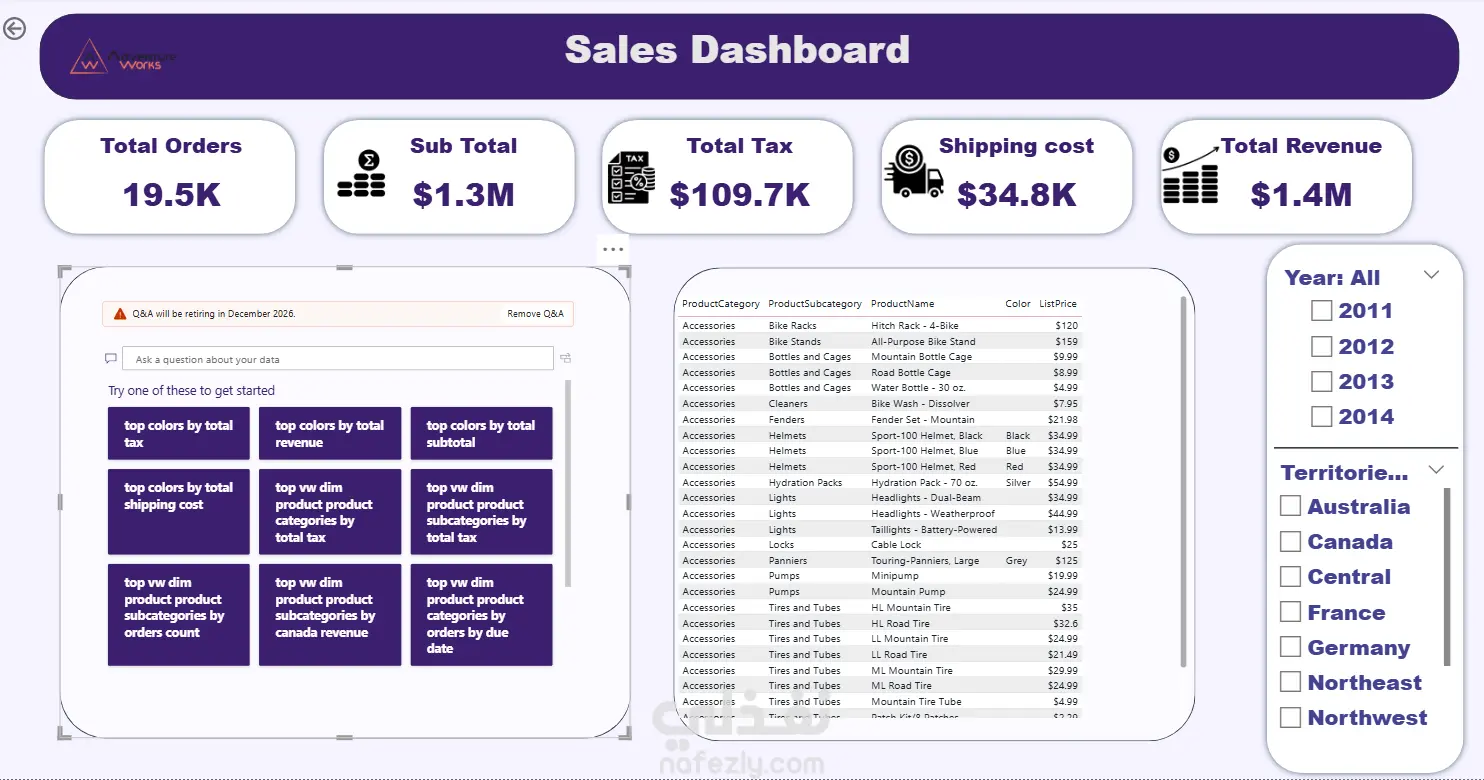
Task: Select suggestion 'product subcategories by canada revenue'
Action: [x=330, y=615]
